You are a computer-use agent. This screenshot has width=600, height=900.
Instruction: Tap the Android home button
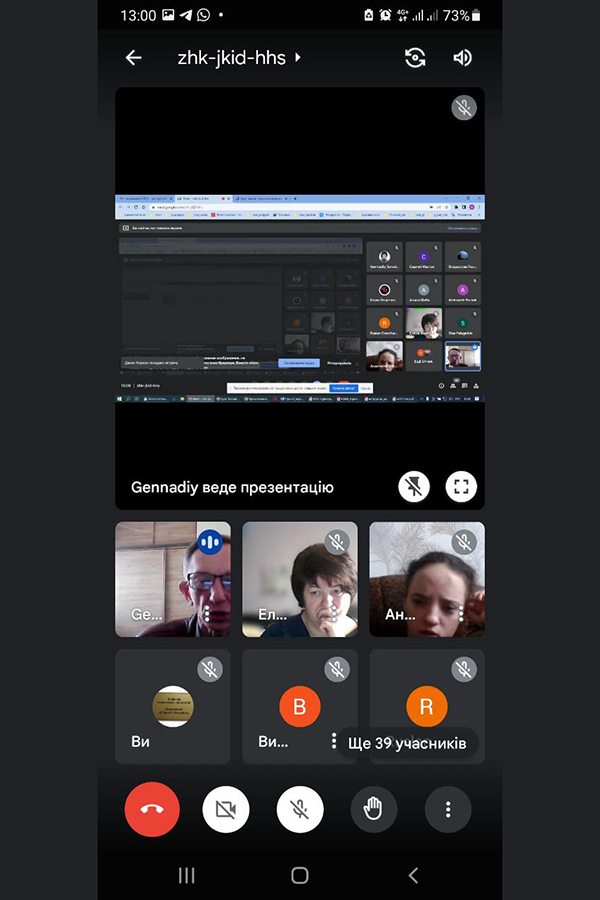(x=300, y=875)
